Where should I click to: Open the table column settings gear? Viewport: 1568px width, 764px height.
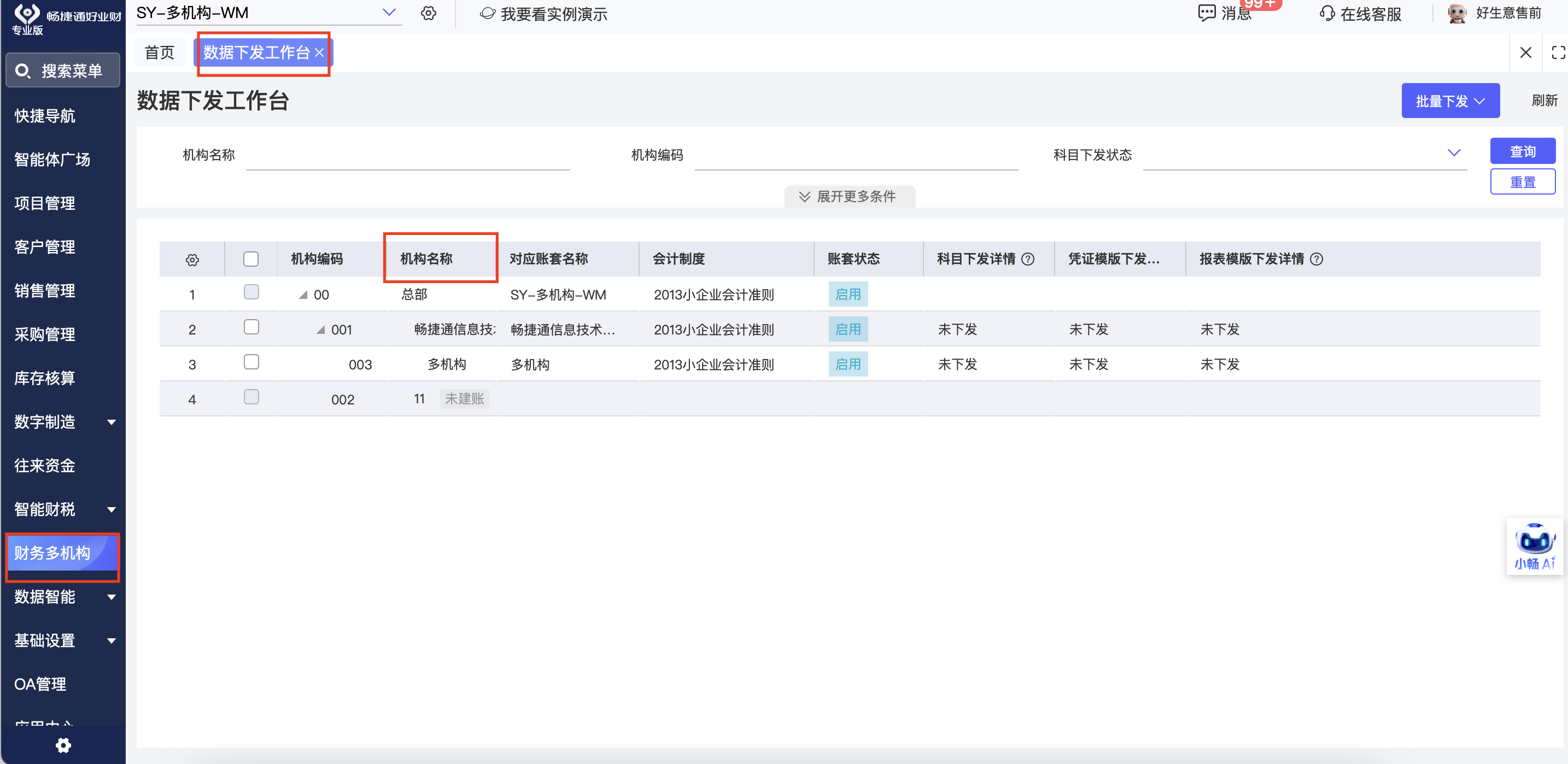tap(192, 260)
